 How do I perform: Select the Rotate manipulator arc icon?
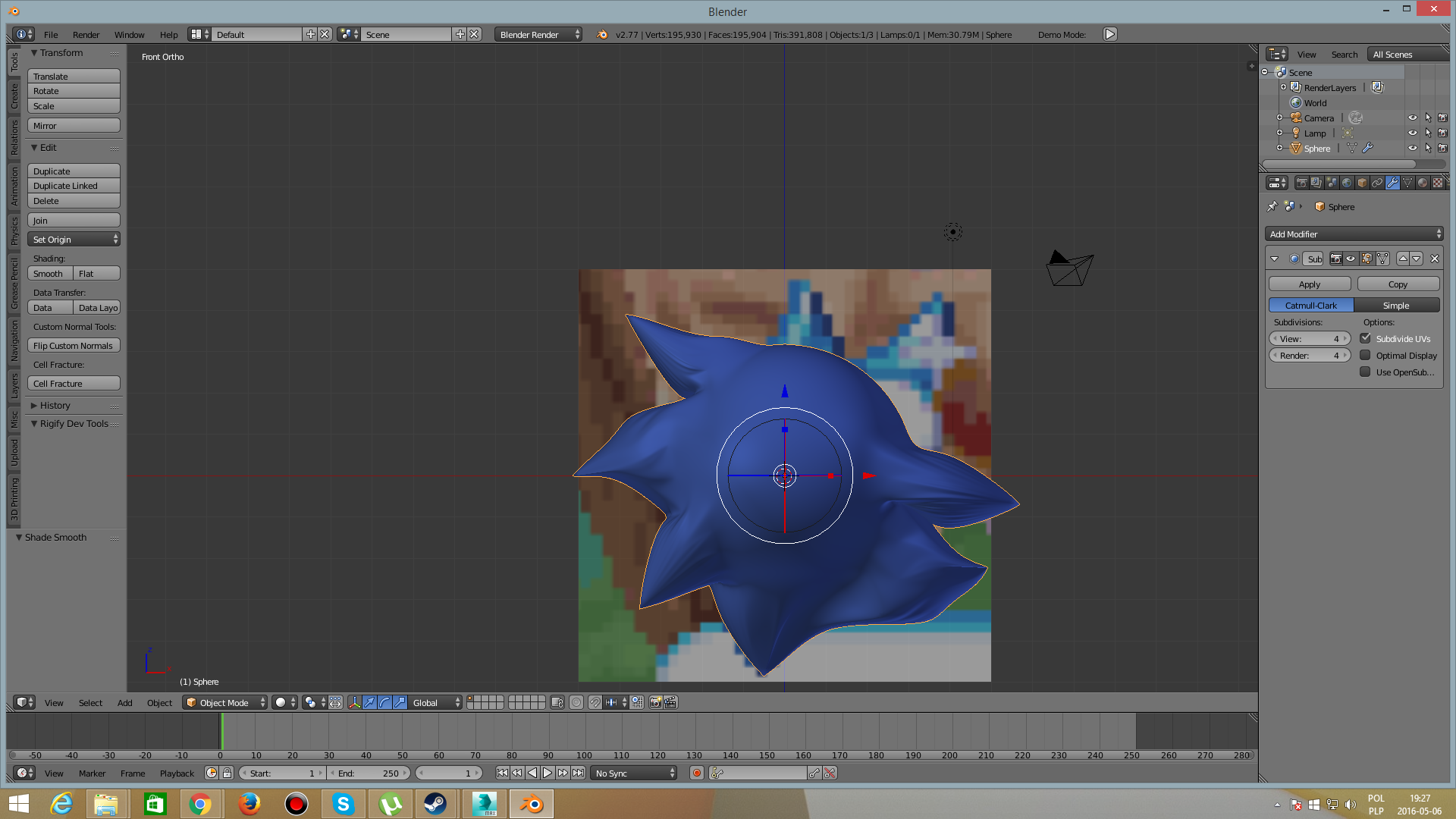click(x=384, y=703)
